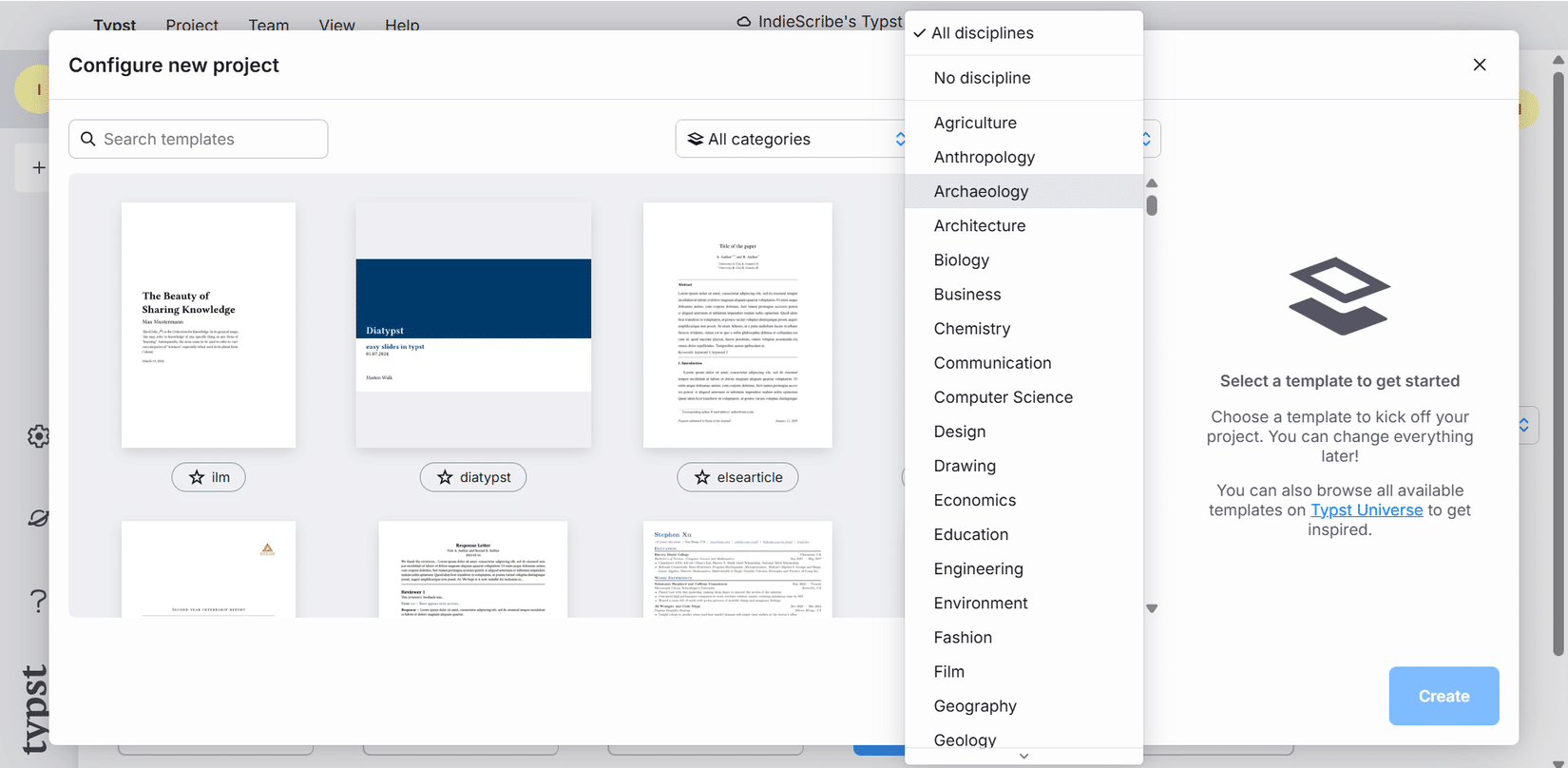Follow the Typst Universe link

(x=1367, y=509)
